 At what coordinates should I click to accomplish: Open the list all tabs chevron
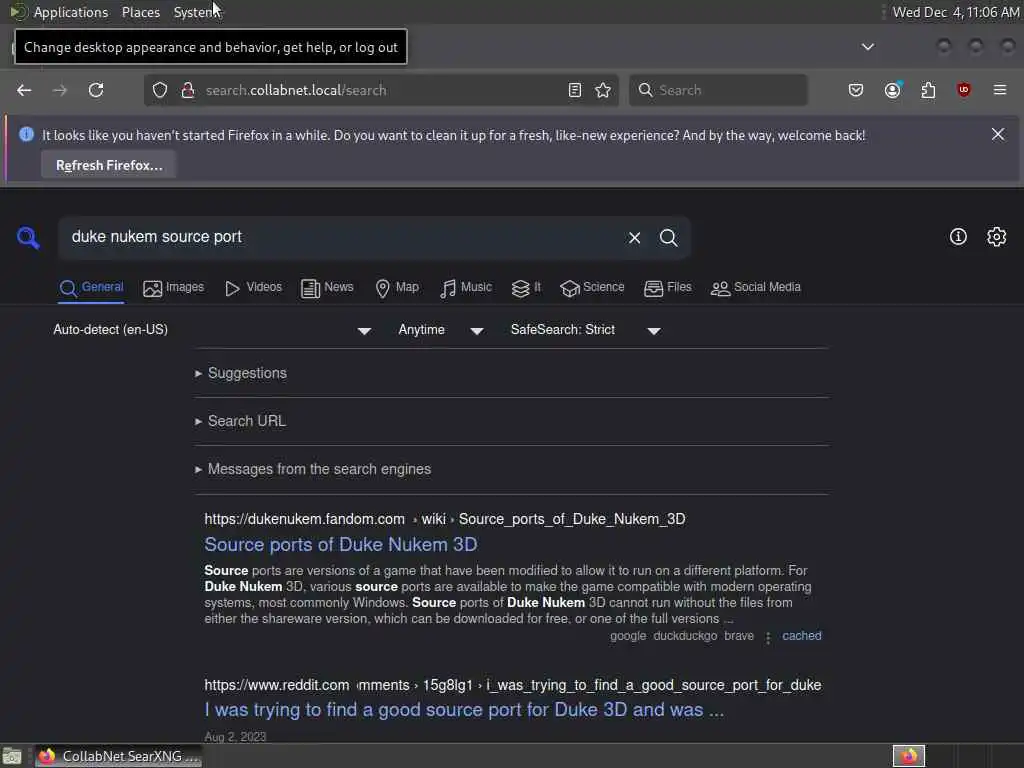tap(867, 46)
